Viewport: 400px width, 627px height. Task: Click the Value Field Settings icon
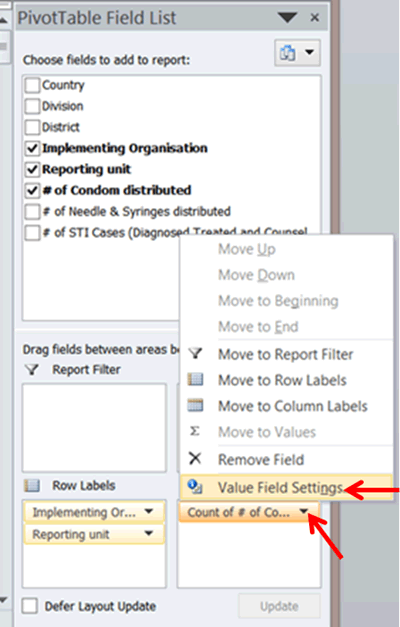tap(195, 486)
